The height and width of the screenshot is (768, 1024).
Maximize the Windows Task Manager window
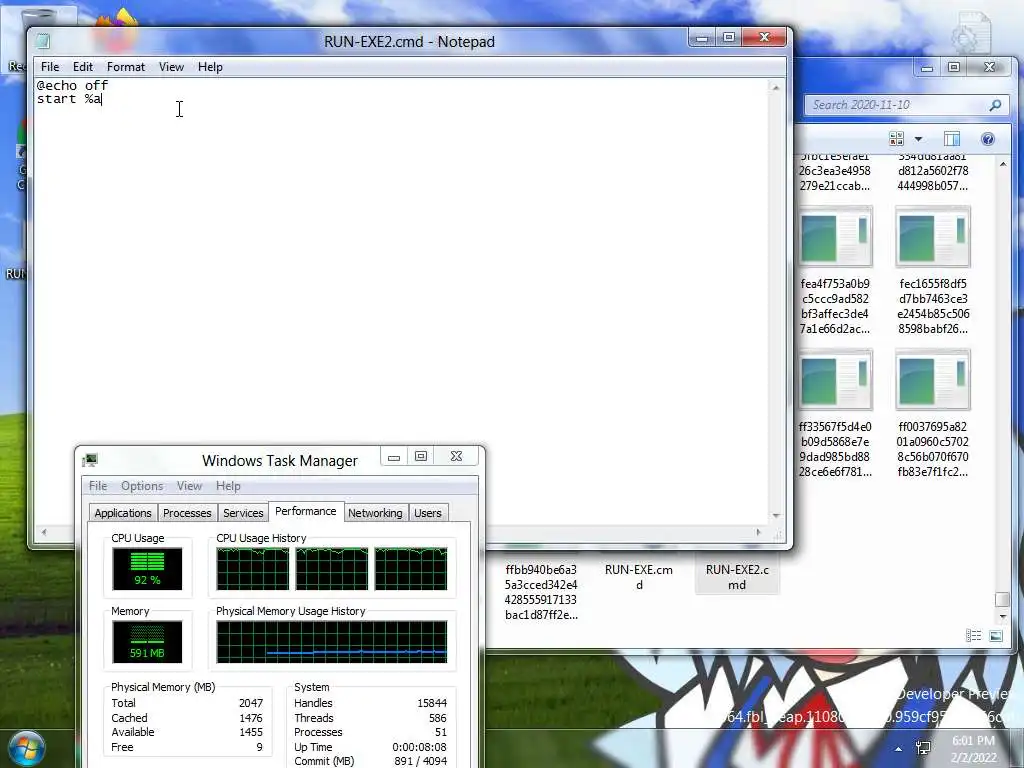pyautogui.click(x=421, y=456)
